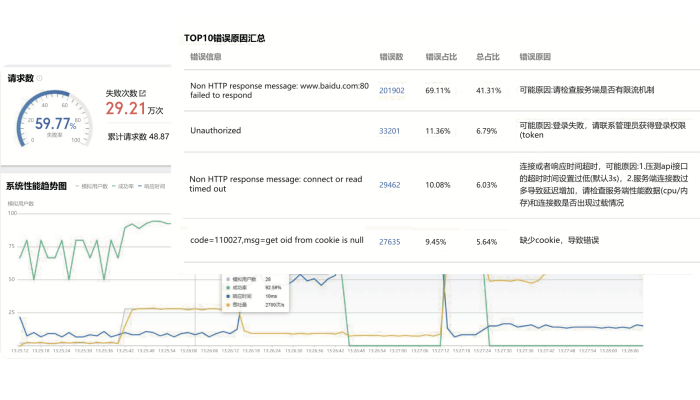Image resolution: width=700 pixels, height=400 pixels.
Task: Click the yellow 吞吐量 swatch in the tooltip
Action: pyautogui.click(x=228, y=305)
